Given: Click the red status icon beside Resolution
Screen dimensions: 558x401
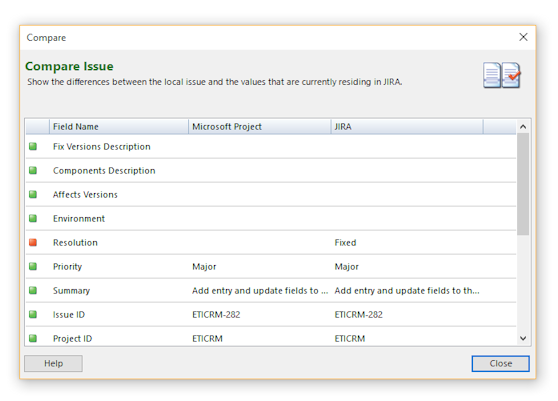Looking at the screenshot, I should (33, 242).
